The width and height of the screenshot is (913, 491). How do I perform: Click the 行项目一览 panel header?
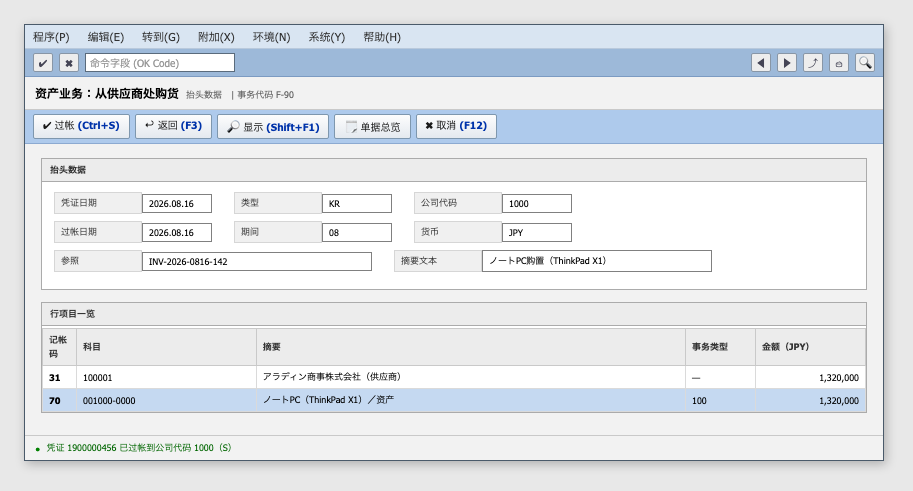point(454,314)
